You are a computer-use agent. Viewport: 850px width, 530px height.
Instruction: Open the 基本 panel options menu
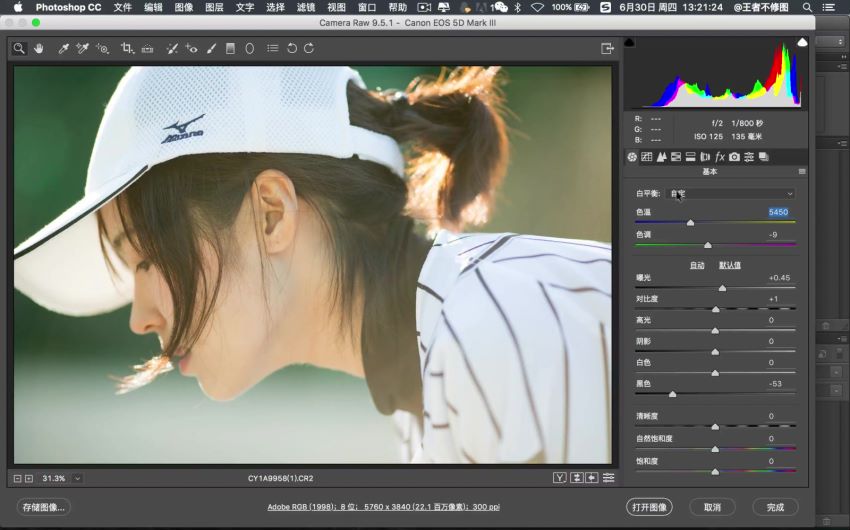tap(801, 172)
